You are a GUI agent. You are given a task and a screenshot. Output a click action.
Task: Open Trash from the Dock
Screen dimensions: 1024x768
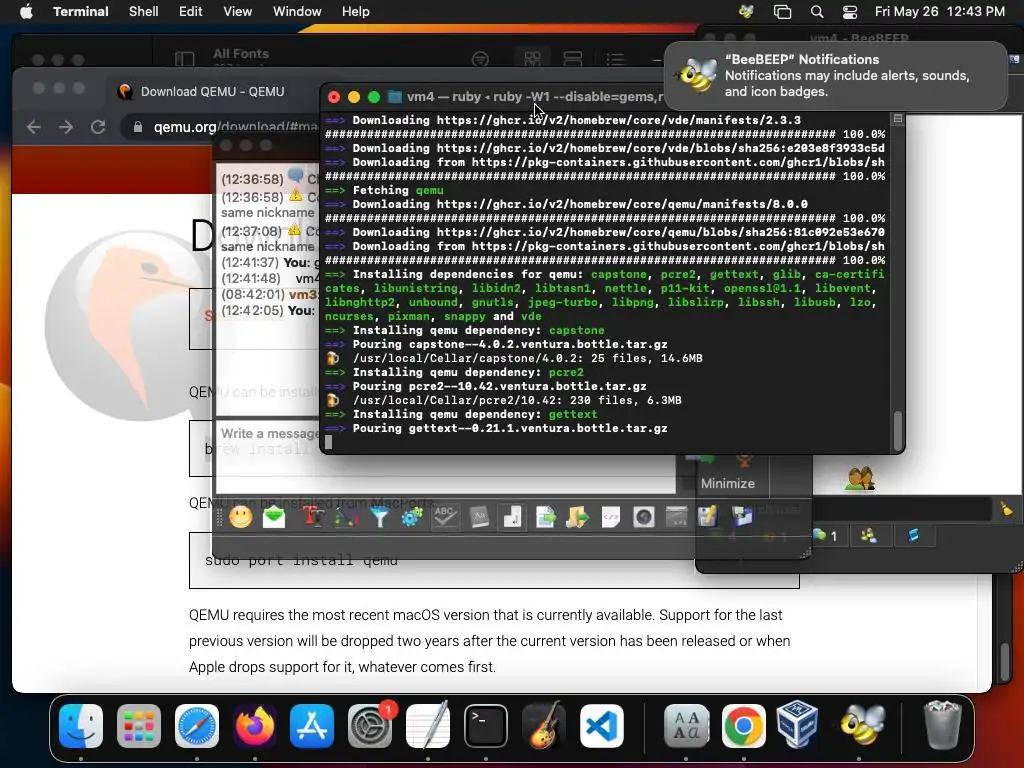click(x=942, y=724)
